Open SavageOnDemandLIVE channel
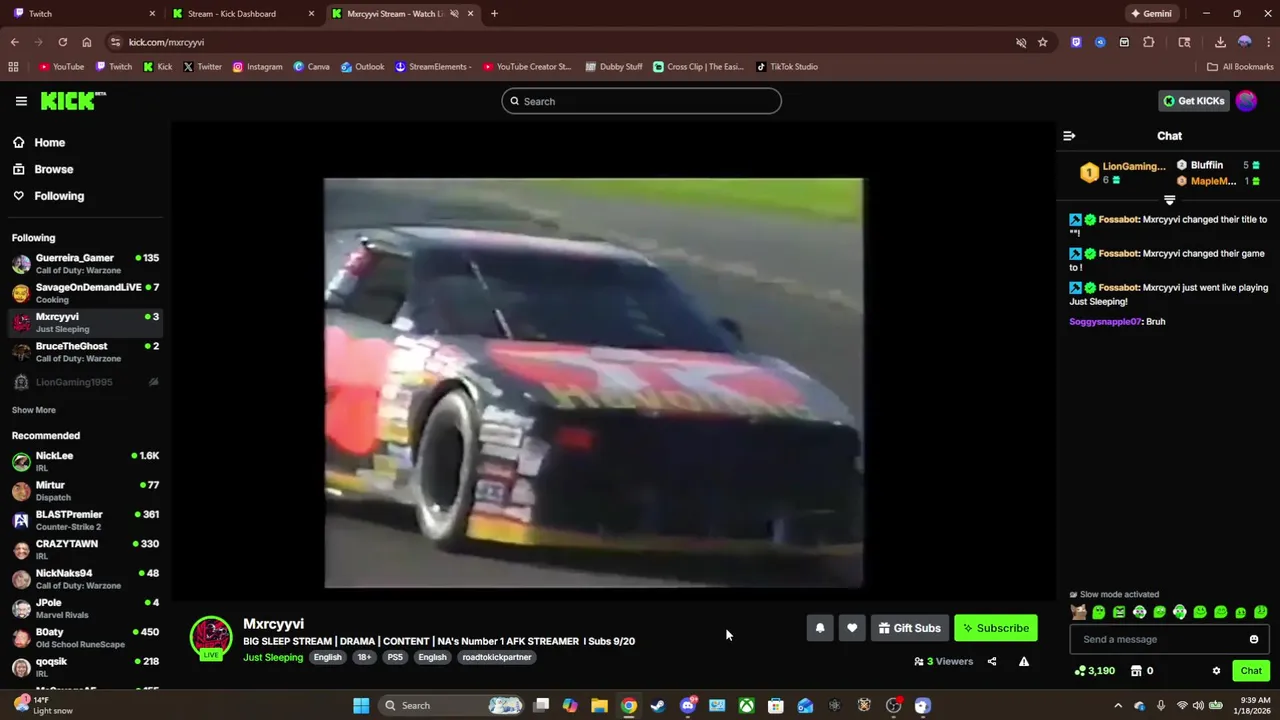 click(x=85, y=293)
